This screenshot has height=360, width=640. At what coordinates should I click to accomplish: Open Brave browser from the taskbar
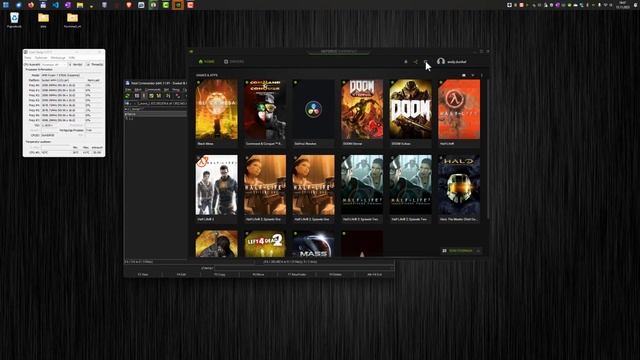click(129, 5)
